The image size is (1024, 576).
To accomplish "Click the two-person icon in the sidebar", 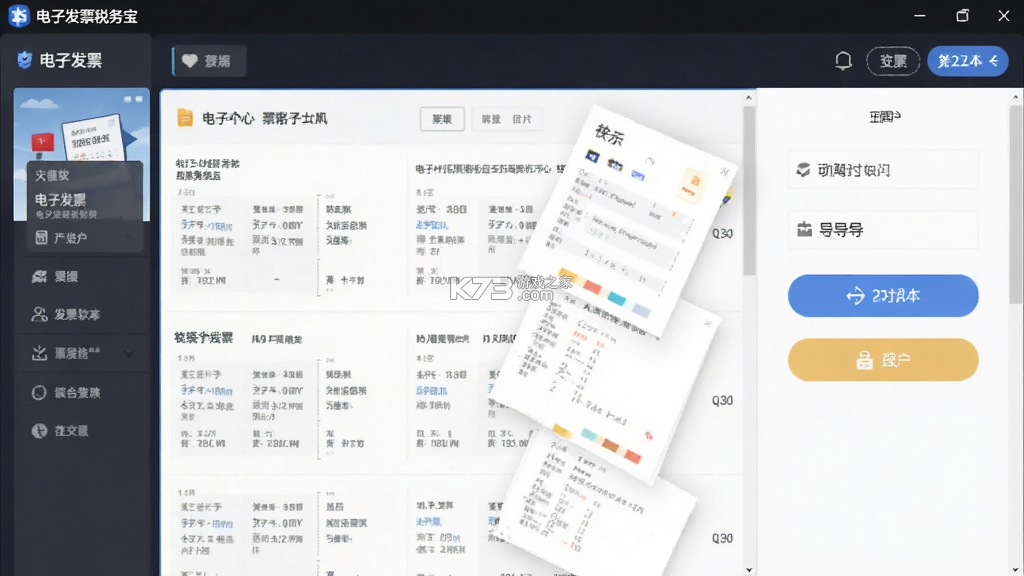I will coord(39,314).
